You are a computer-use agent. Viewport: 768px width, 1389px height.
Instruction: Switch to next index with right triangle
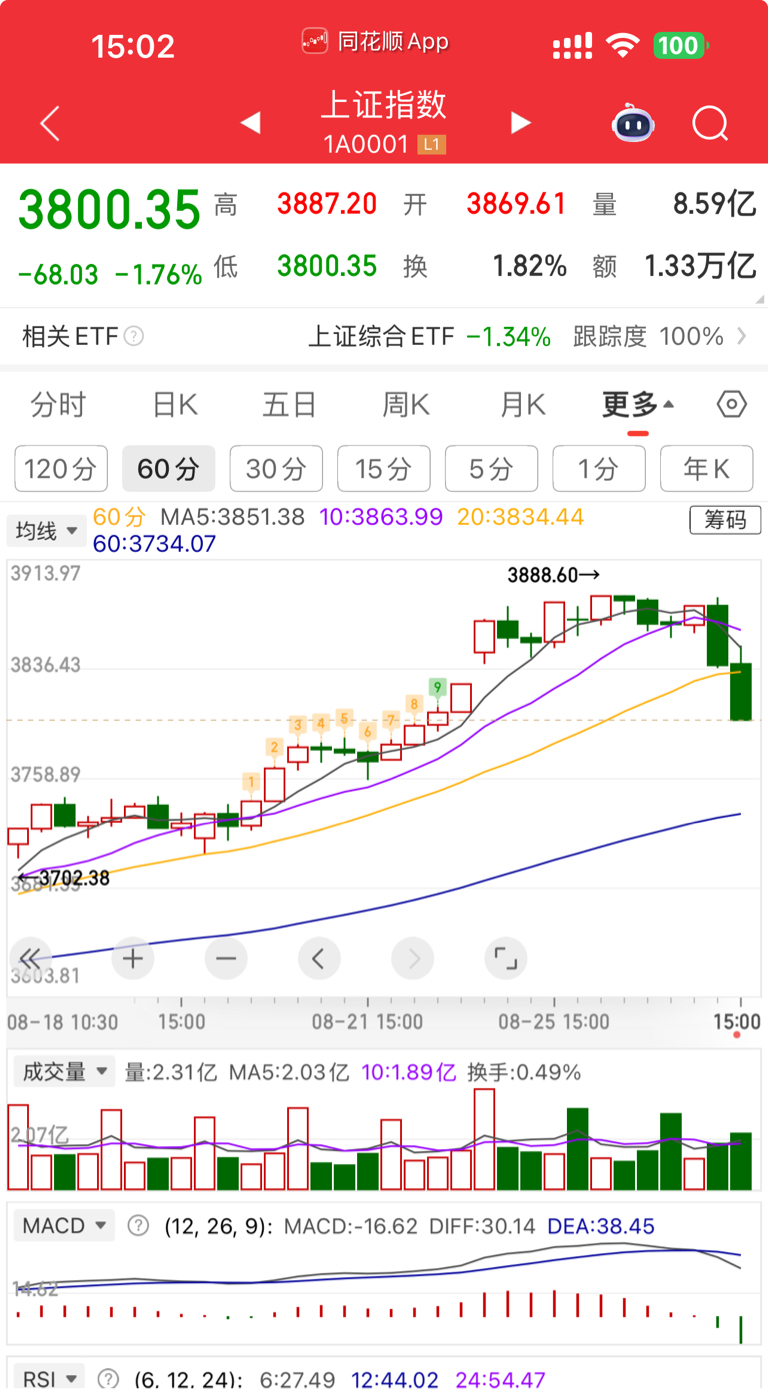coord(520,123)
